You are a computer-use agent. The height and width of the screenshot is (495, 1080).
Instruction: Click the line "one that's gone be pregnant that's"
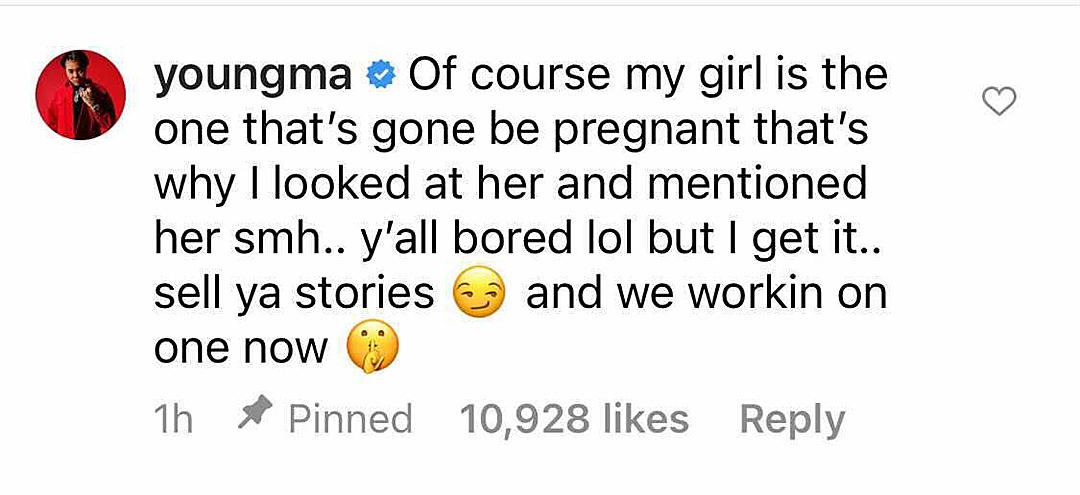(x=511, y=131)
